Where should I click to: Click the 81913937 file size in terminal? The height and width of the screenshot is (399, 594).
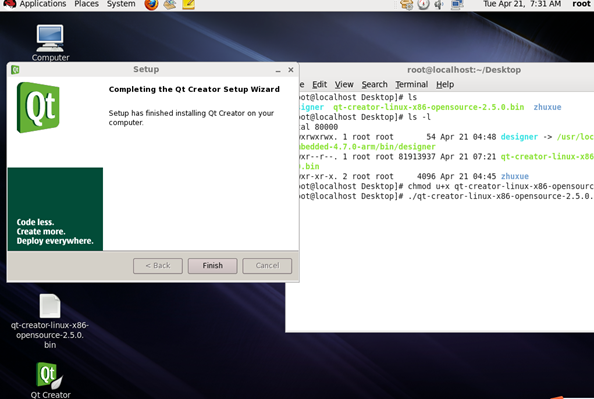click(x=417, y=156)
